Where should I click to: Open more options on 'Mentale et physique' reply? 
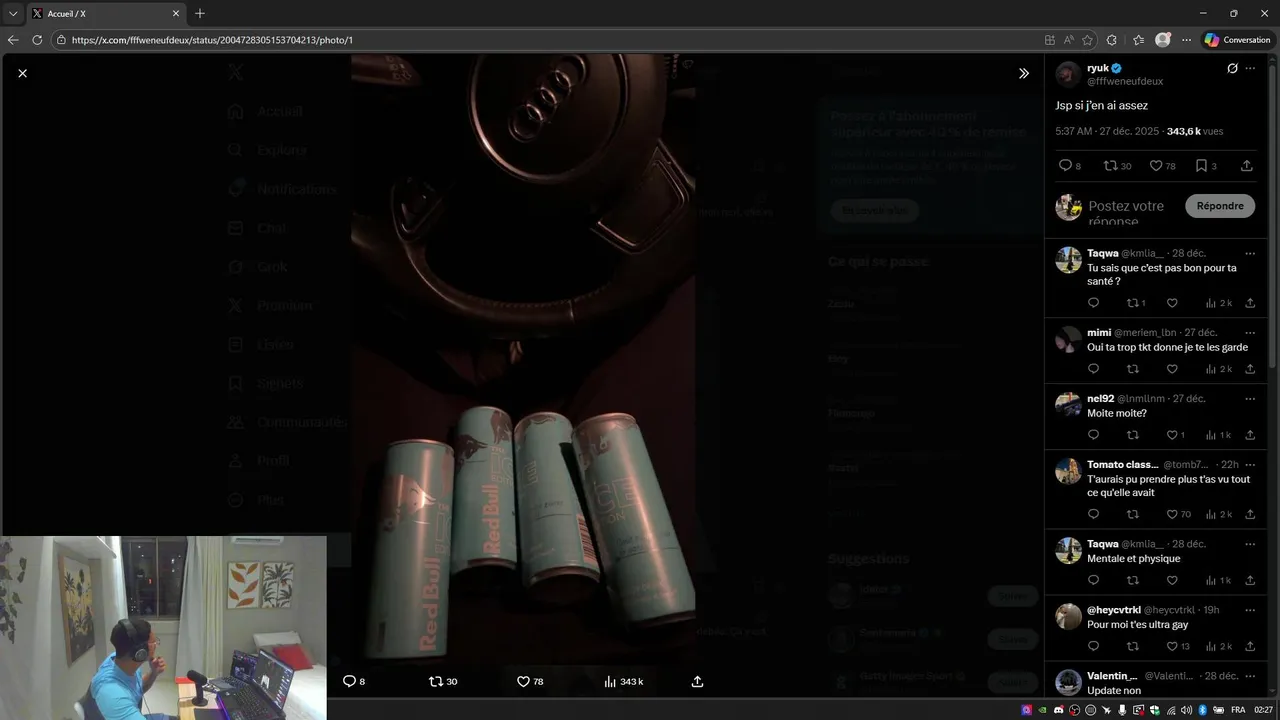[x=1250, y=544]
